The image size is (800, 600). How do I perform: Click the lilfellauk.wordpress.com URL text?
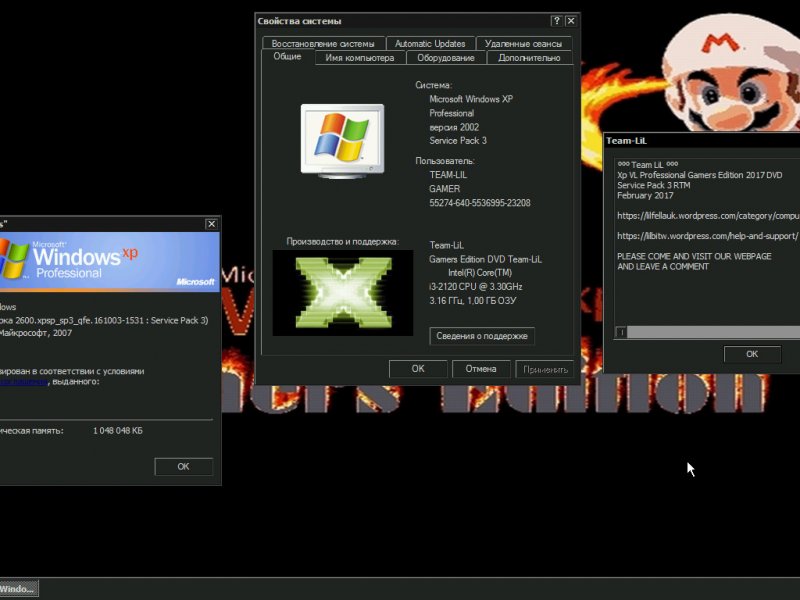tap(708, 216)
